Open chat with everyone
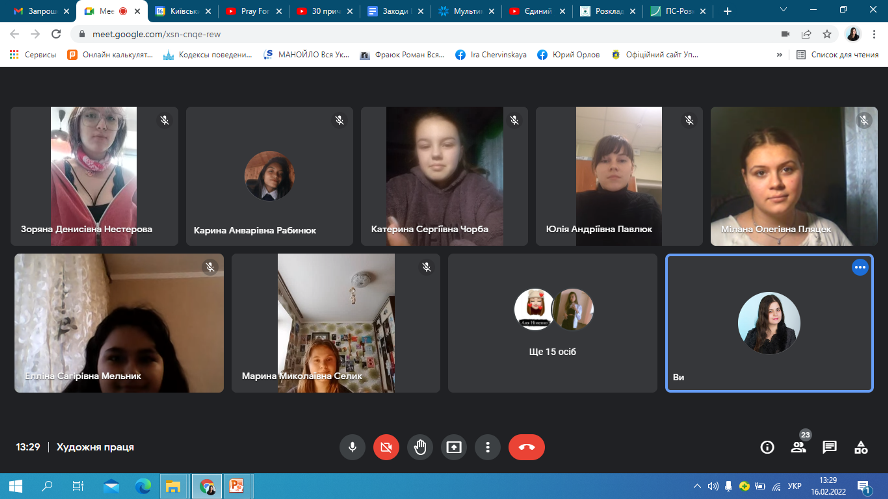The width and height of the screenshot is (888, 499). click(x=830, y=447)
